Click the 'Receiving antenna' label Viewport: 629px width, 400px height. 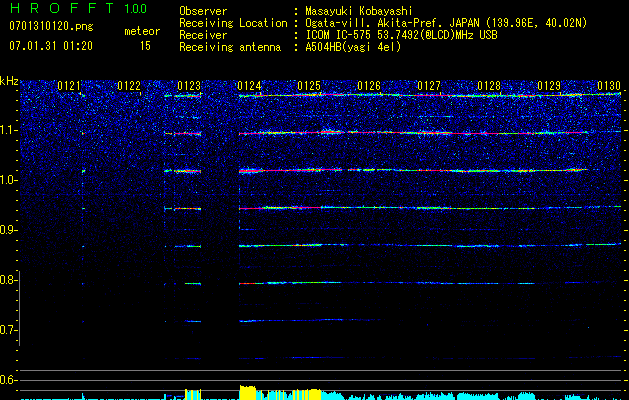230,47
